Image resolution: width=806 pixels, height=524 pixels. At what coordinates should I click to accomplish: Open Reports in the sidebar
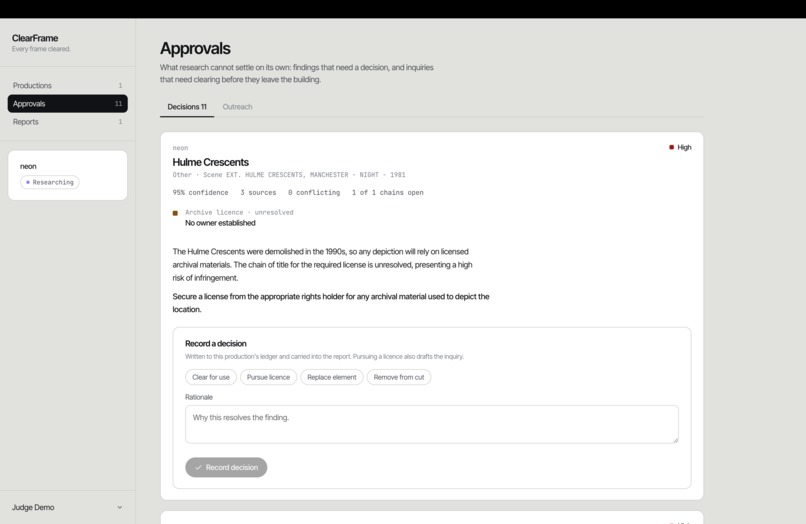[67, 122]
